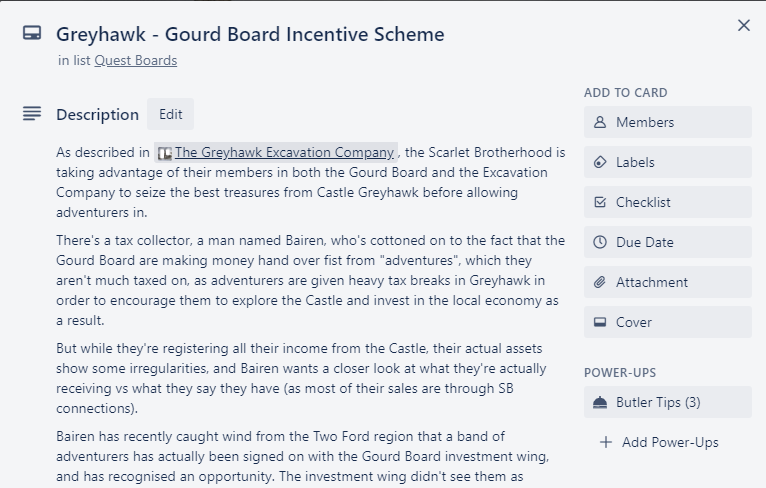The height and width of the screenshot is (488, 766).
Task: Click the Description lines icon
Action: (32, 114)
